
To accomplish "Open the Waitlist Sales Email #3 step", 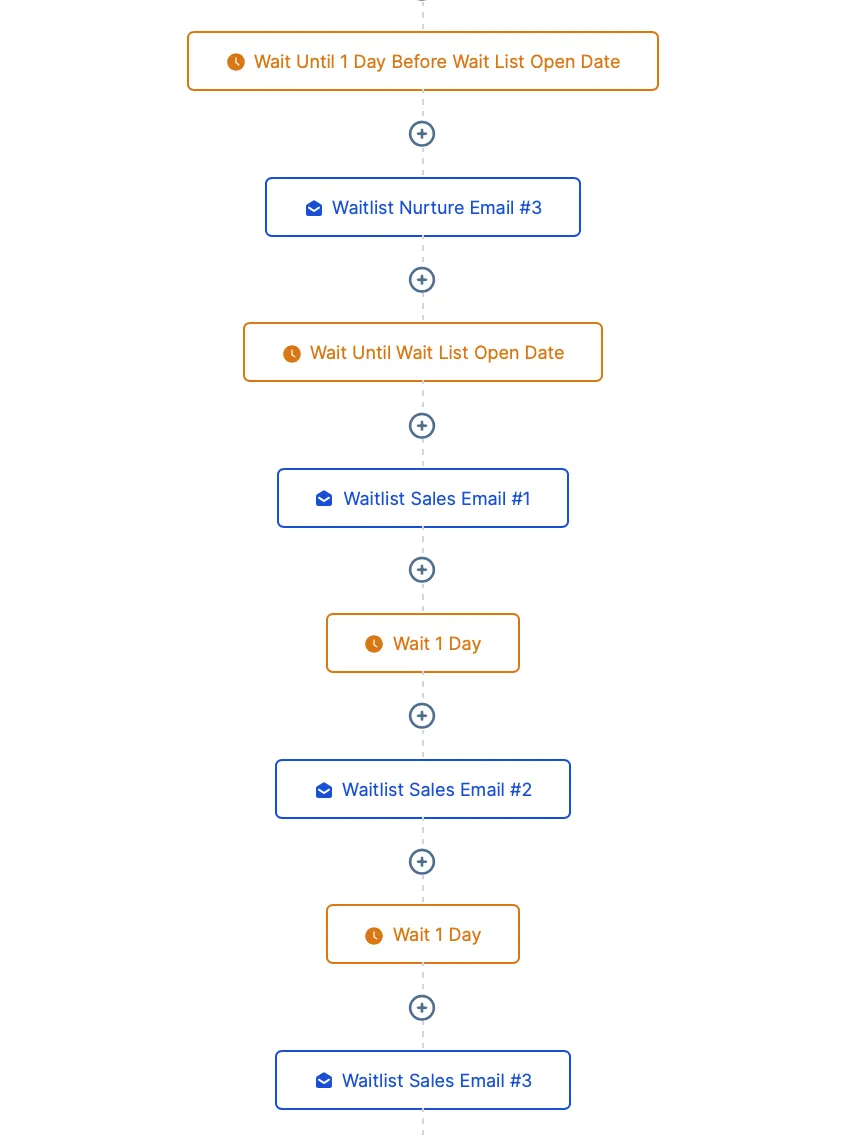I will 423,1080.
